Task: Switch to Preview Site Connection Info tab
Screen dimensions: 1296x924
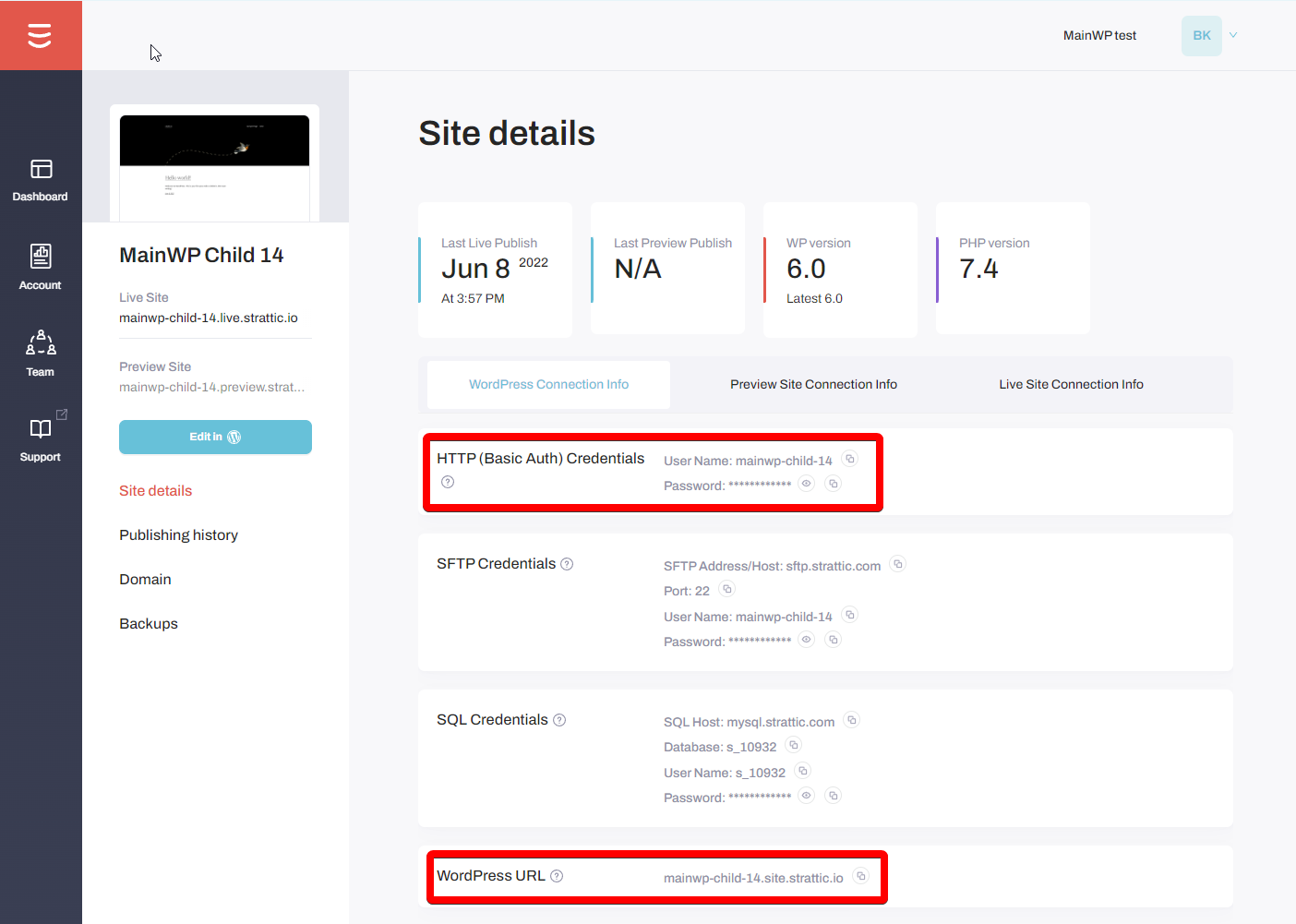Action: click(x=813, y=384)
